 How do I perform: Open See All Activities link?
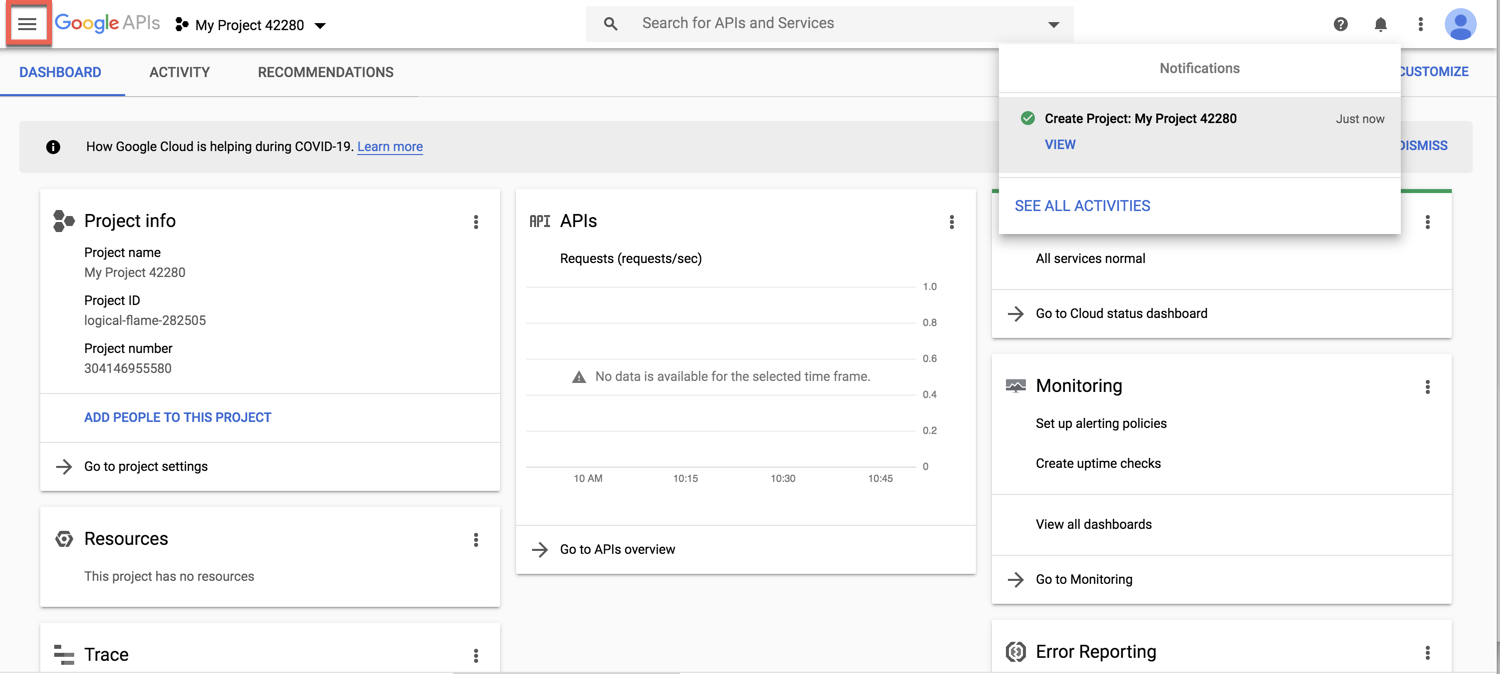pyautogui.click(x=1082, y=206)
